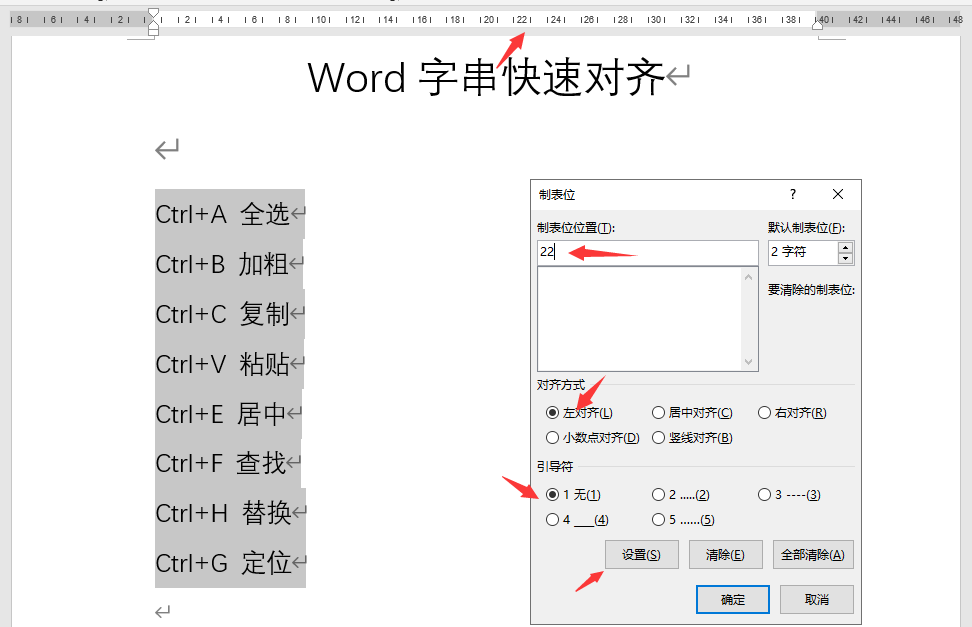Click the line Ctrl+H 替换

(223, 513)
